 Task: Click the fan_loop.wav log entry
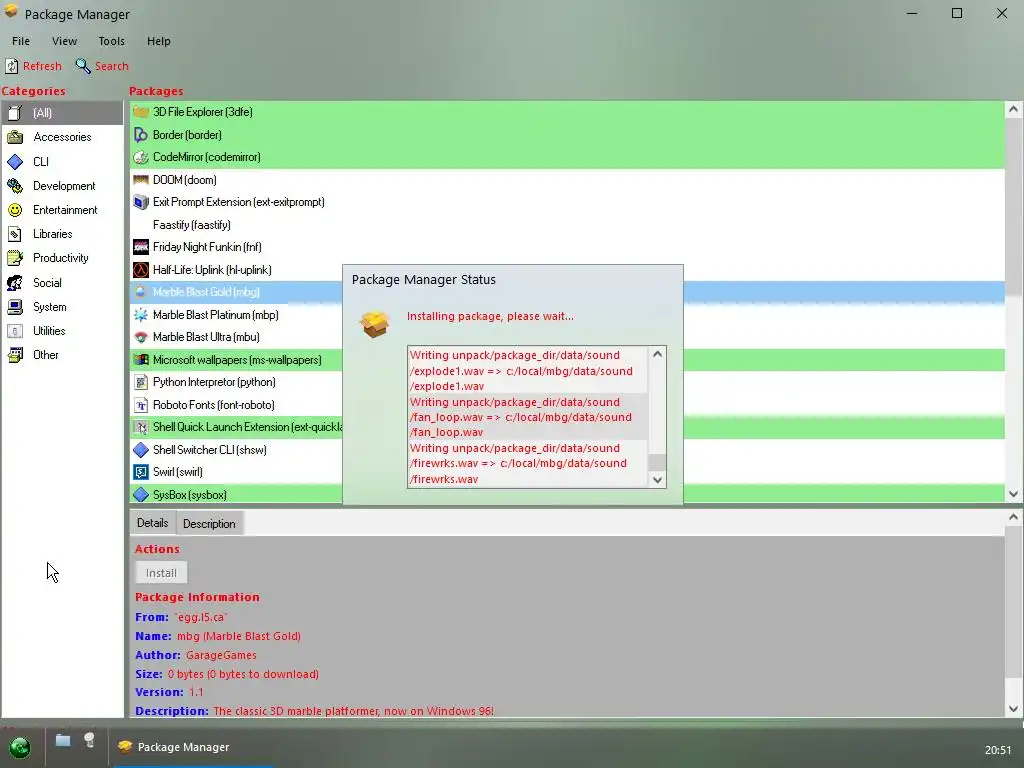pos(528,417)
